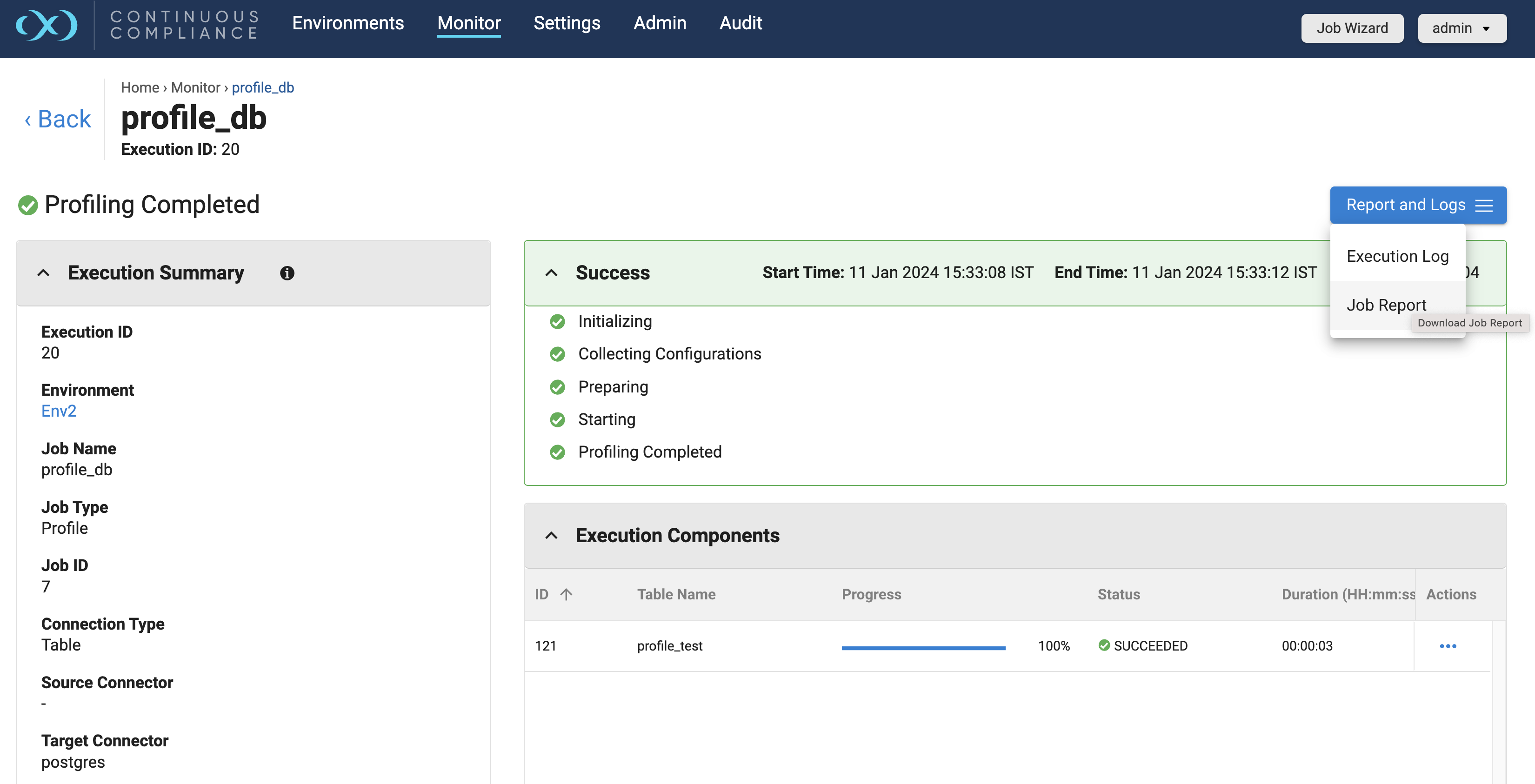Switch to the Environments tab
This screenshot has width=1535, height=784.
tap(347, 23)
